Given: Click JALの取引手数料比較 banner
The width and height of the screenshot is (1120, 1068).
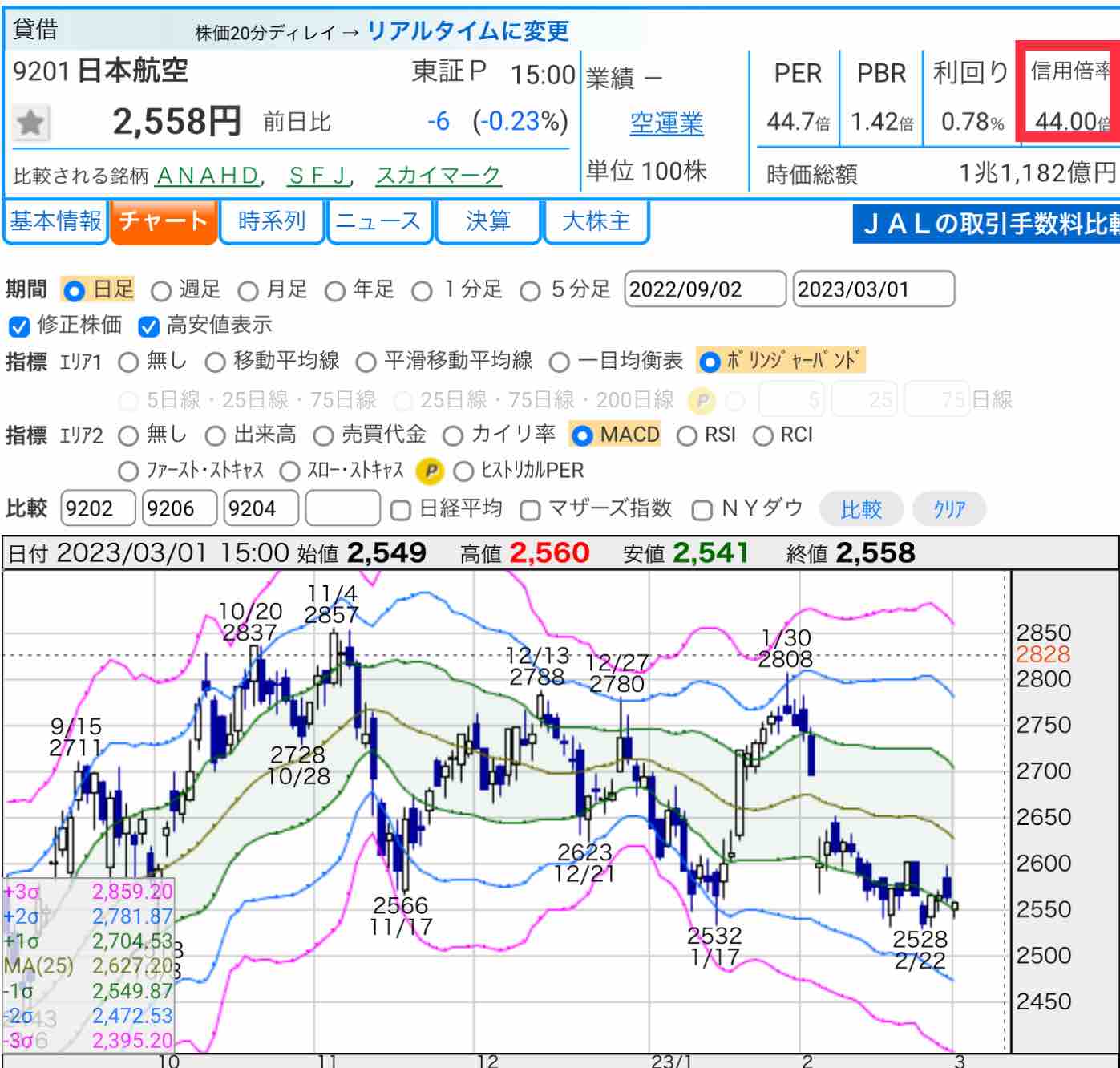Looking at the screenshot, I should (986, 224).
